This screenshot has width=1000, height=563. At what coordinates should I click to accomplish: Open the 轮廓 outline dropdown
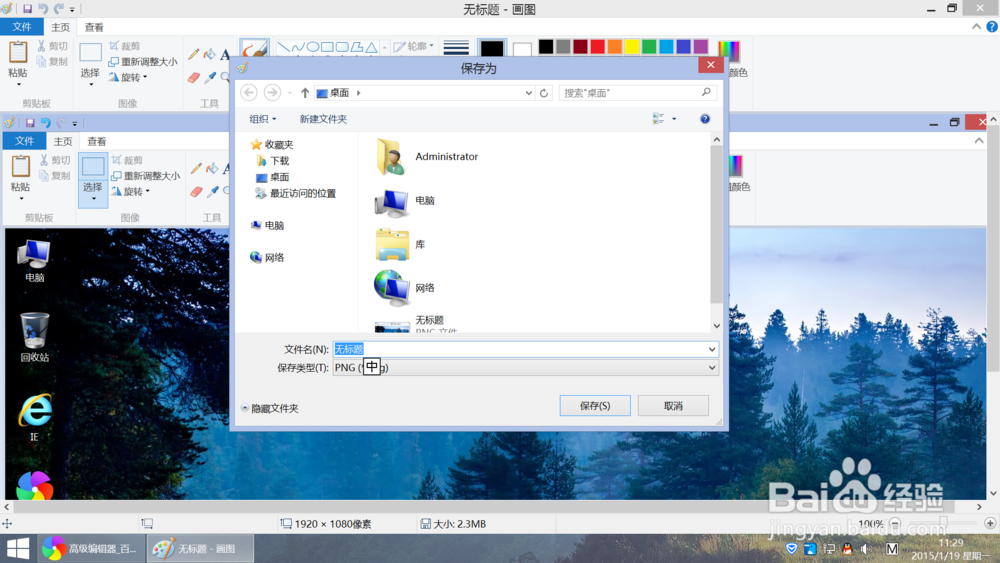click(413, 46)
